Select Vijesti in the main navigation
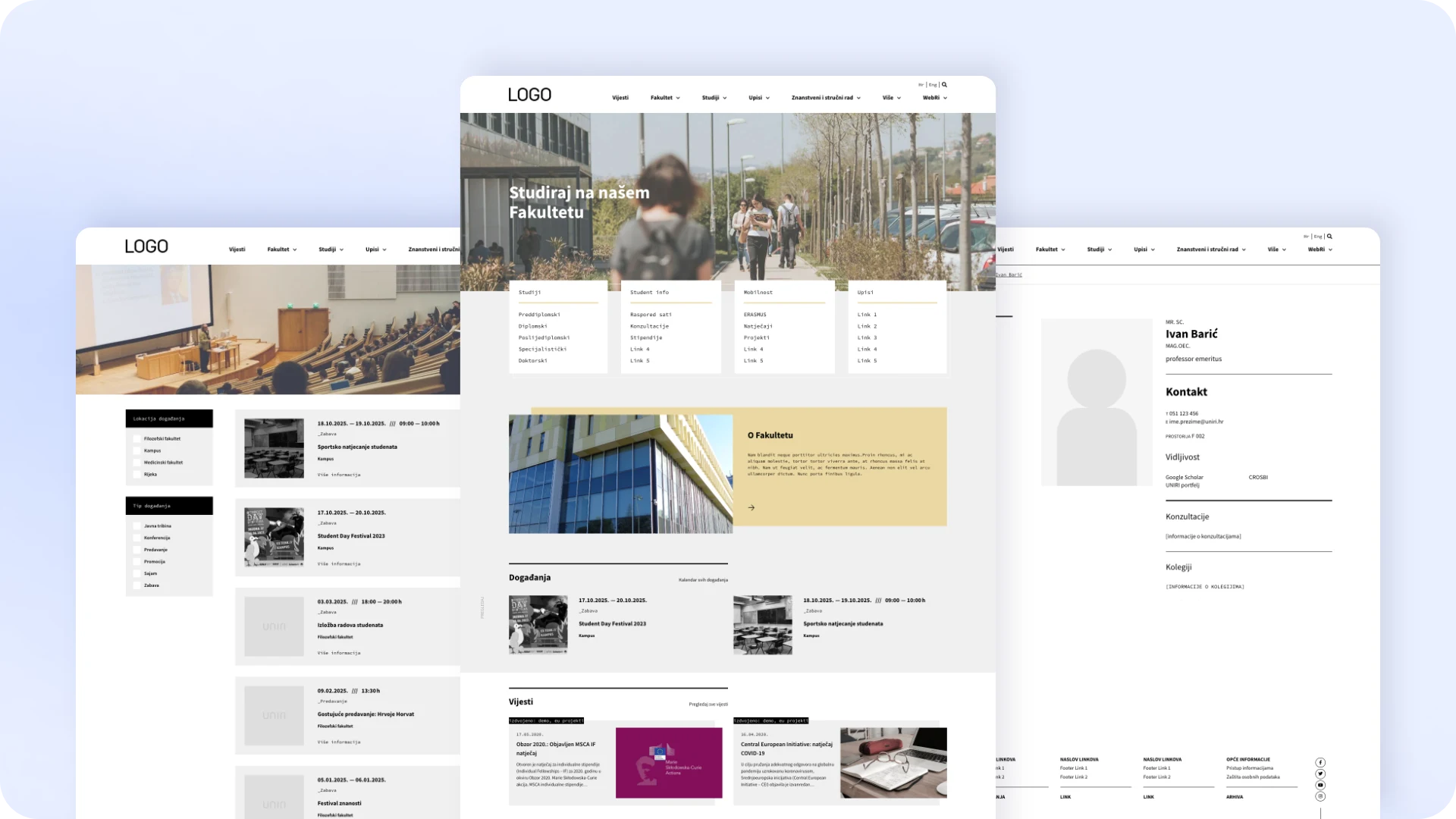 [620, 97]
